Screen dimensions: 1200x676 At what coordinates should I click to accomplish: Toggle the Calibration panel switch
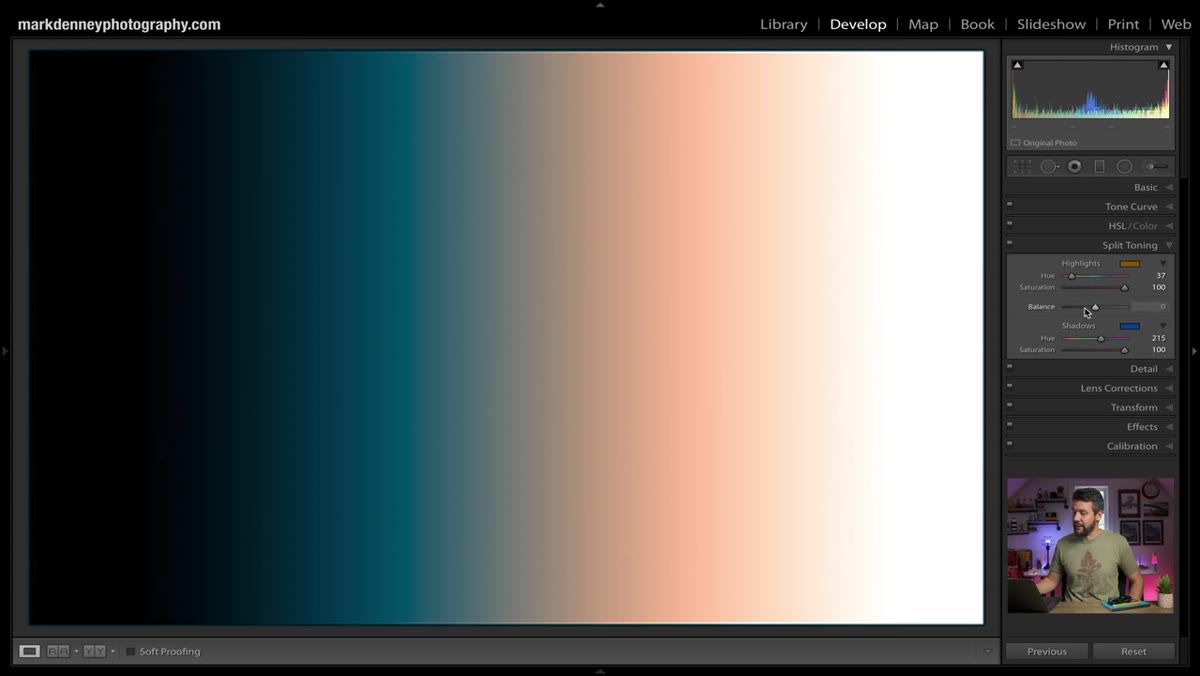(1010, 443)
